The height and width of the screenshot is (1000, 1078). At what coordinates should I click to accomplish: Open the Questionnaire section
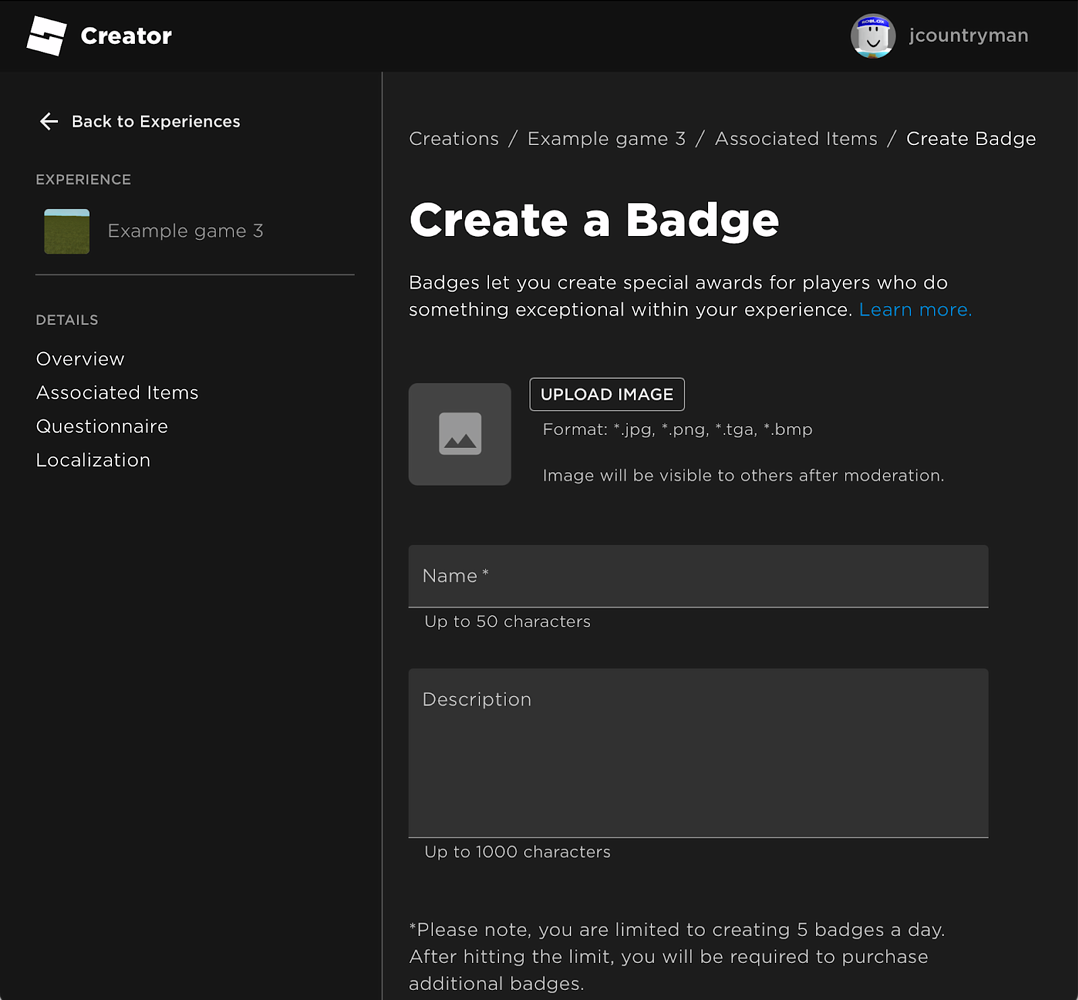(x=102, y=426)
